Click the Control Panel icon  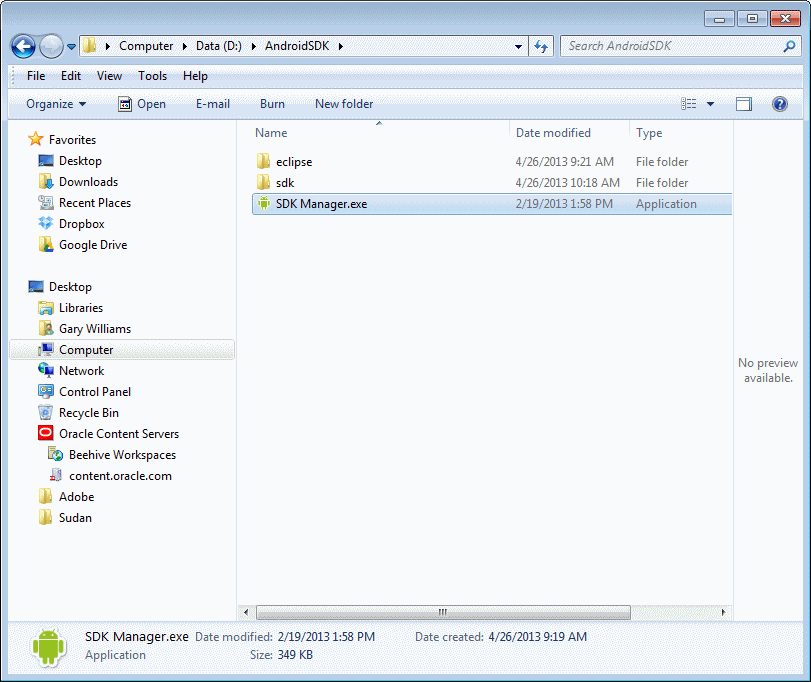46,391
